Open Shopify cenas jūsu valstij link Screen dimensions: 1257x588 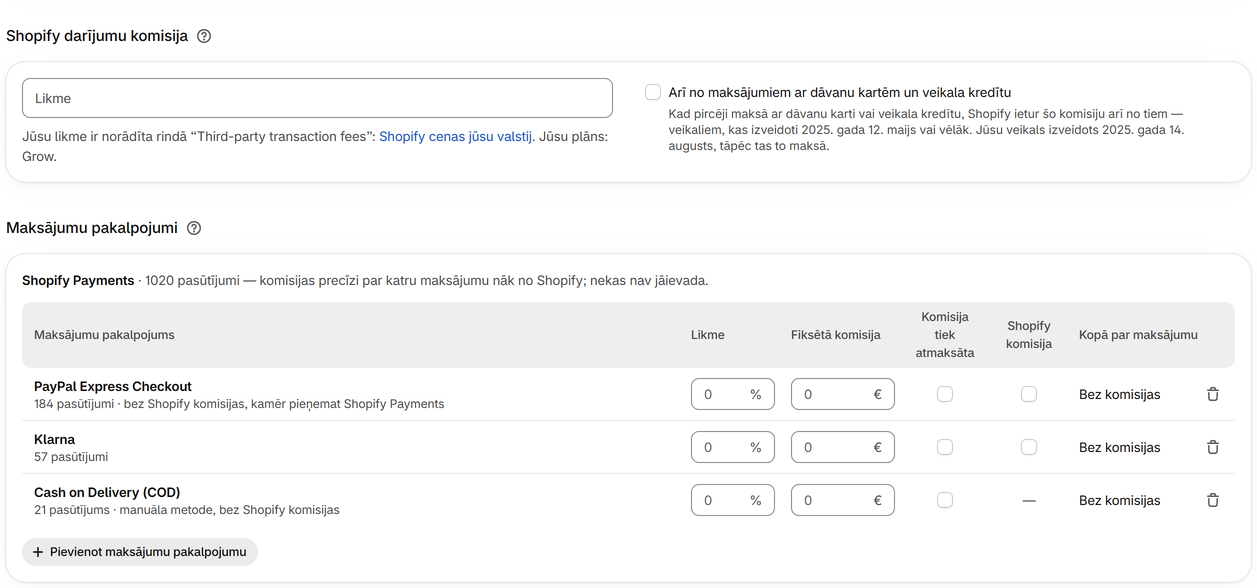click(456, 137)
